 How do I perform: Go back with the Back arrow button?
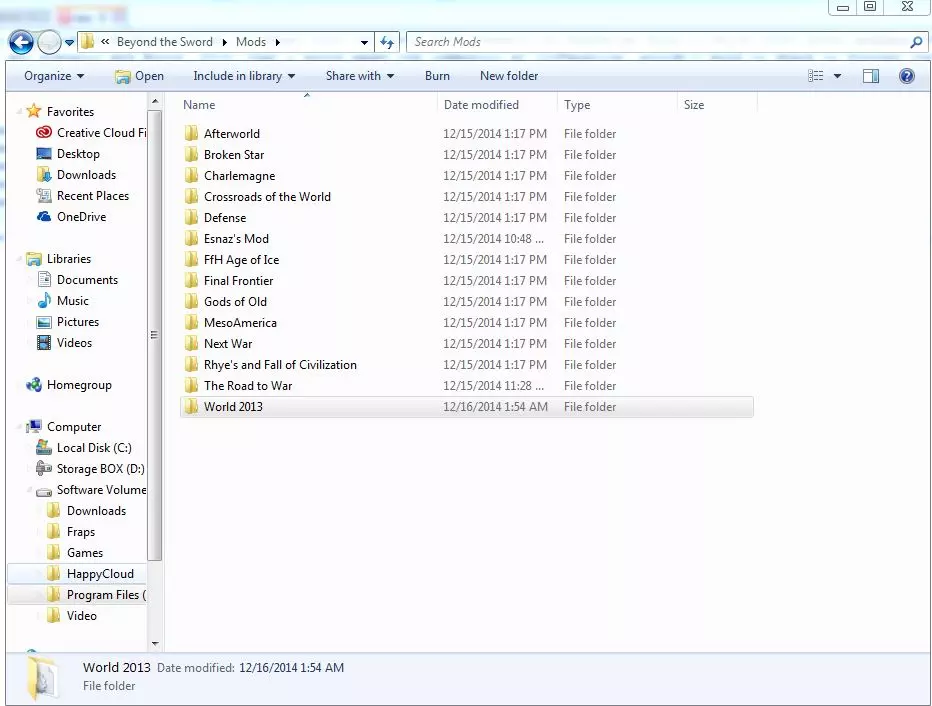(21, 42)
